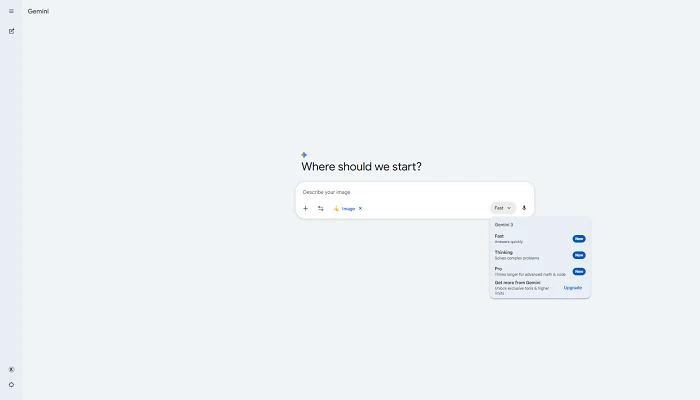
Task: Click the Gemini sparkle icon above greeting
Action: point(304,155)
